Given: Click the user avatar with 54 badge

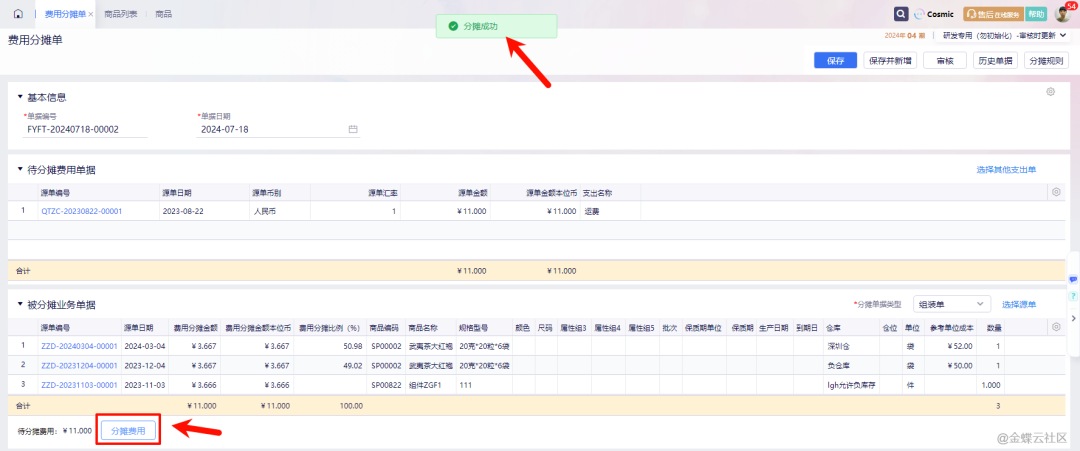Looking at the screenshot, I should pyautogui.click(x=1063, y=14).
